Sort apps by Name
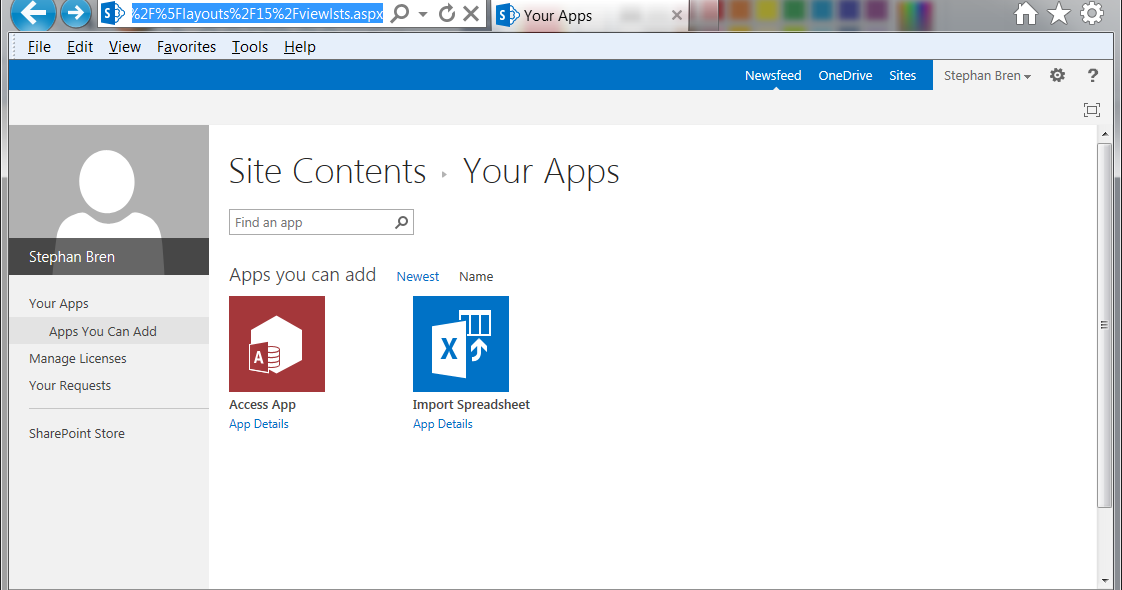The height and width of the screenshot is (590, 1122). [476, 277]
